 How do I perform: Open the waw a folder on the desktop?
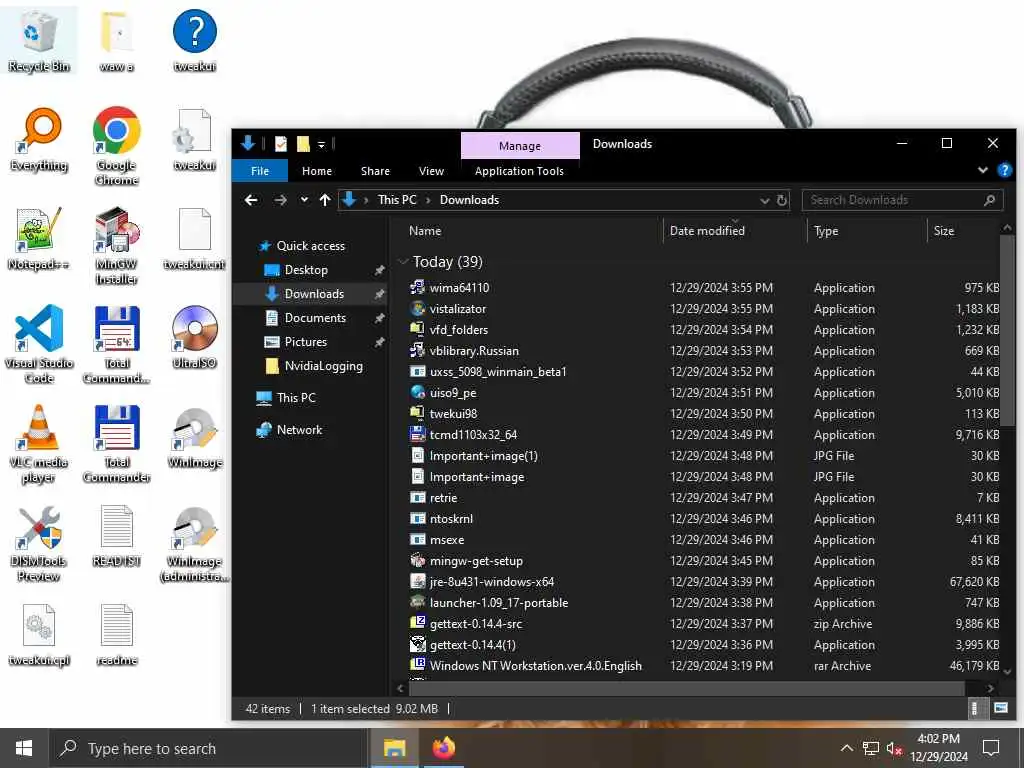[x=116, y=40]
